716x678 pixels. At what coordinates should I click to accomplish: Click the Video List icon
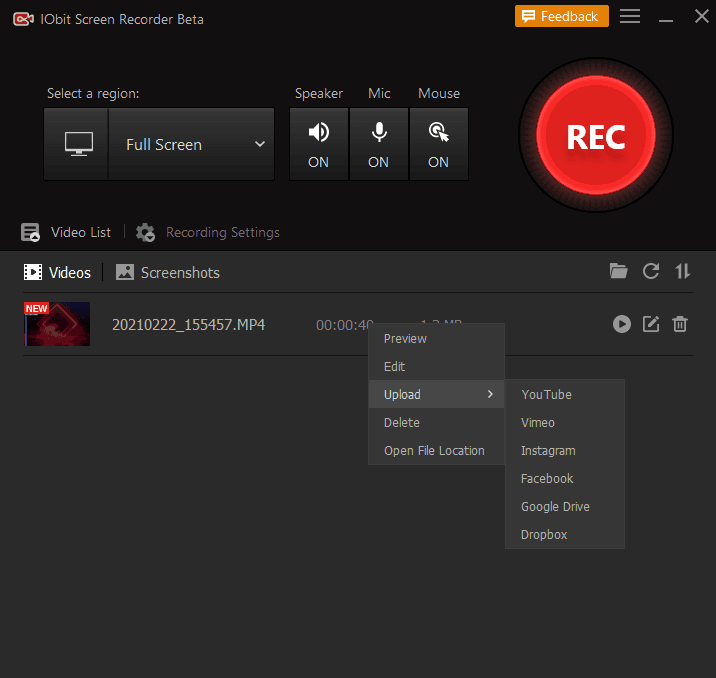point(31,232)
